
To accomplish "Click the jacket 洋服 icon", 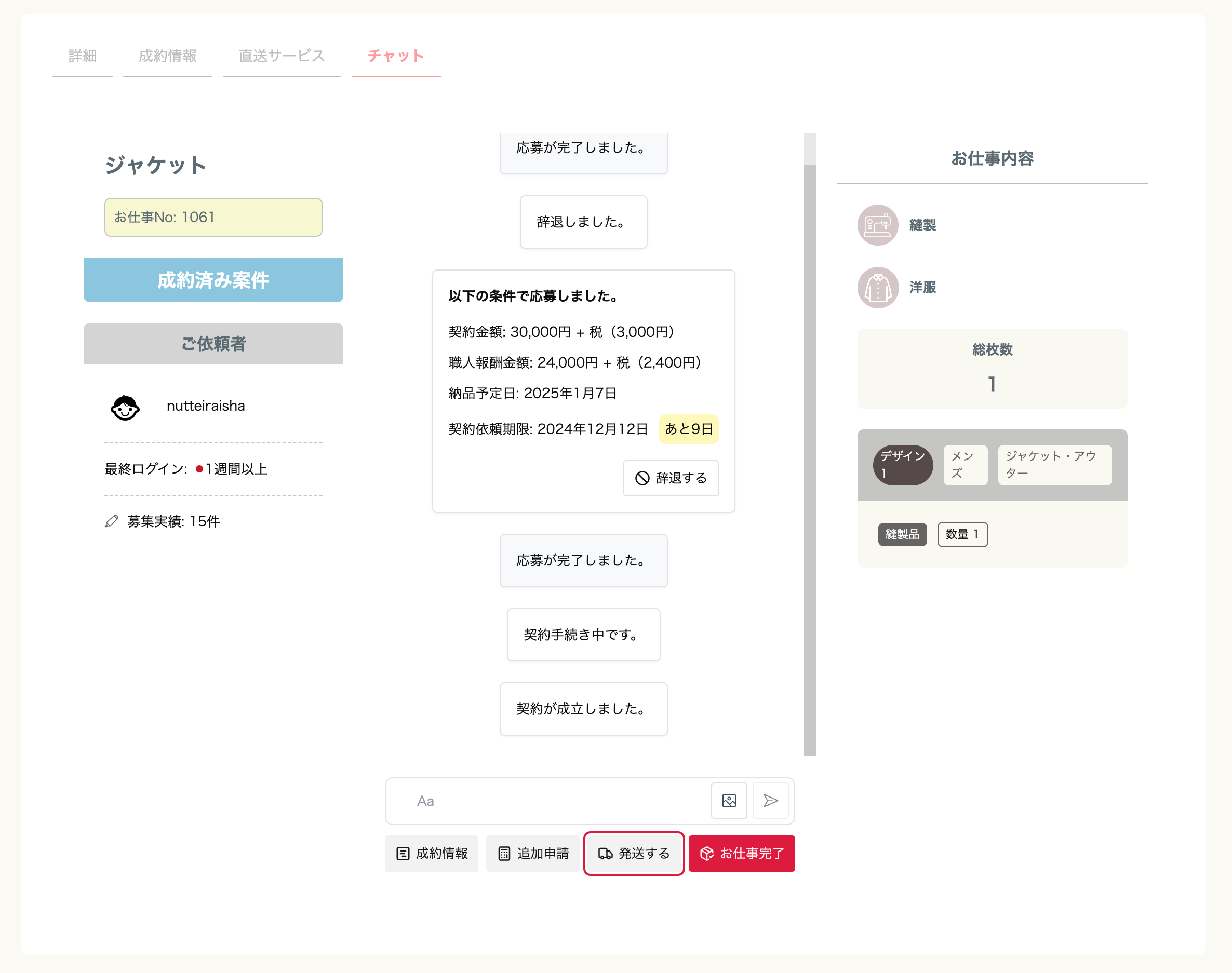I will 878,288.
